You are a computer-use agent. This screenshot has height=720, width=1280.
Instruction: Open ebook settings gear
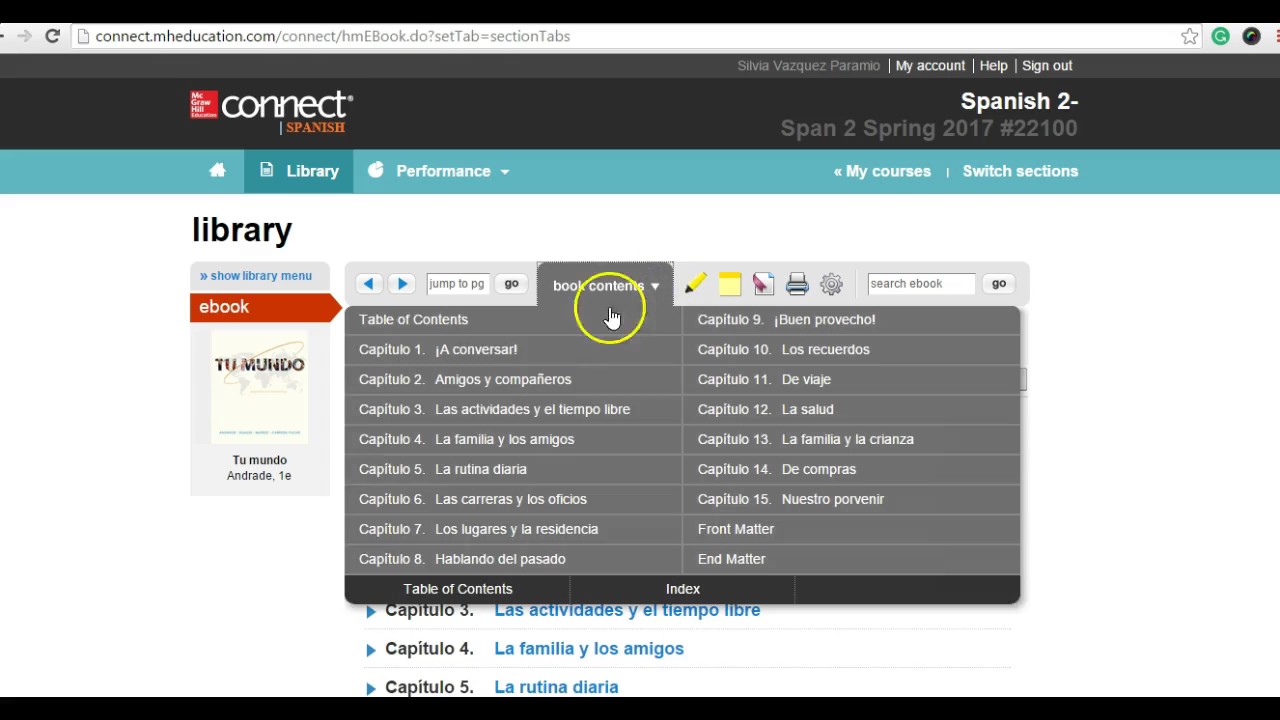click(x=831, y=284)
